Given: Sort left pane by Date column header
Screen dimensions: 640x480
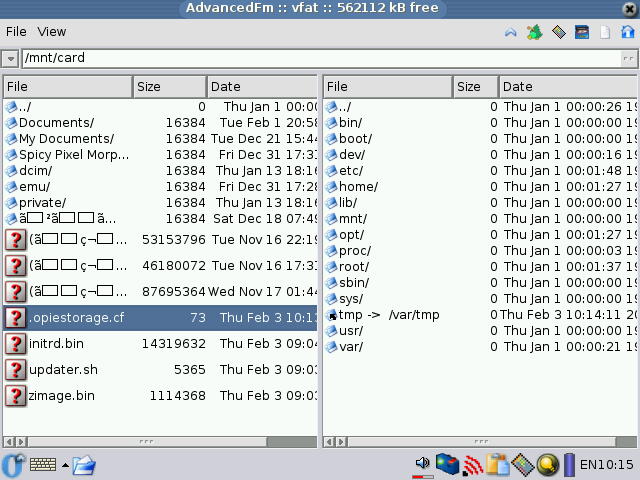Looking at the screenshot, I should point(262,87).
